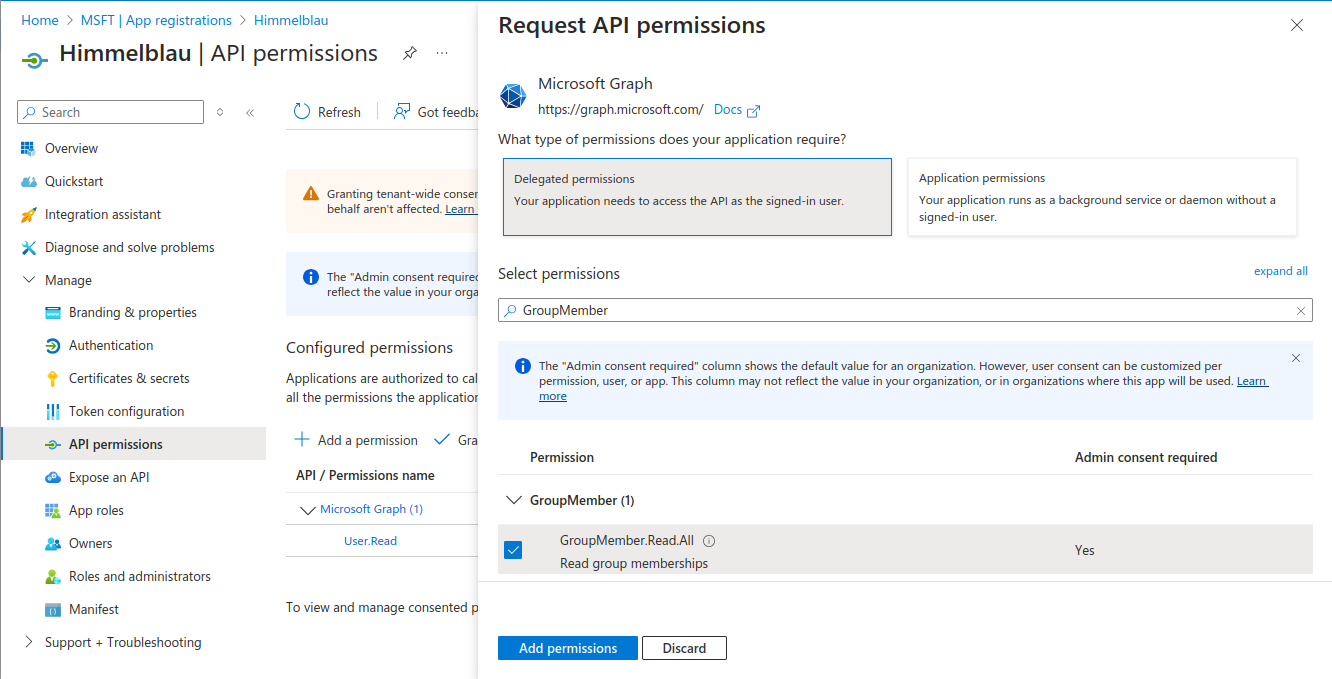Click the Quickstart cloud icon
The width and height of the screenshot is (1332, 679).
[x=28, y=181]
